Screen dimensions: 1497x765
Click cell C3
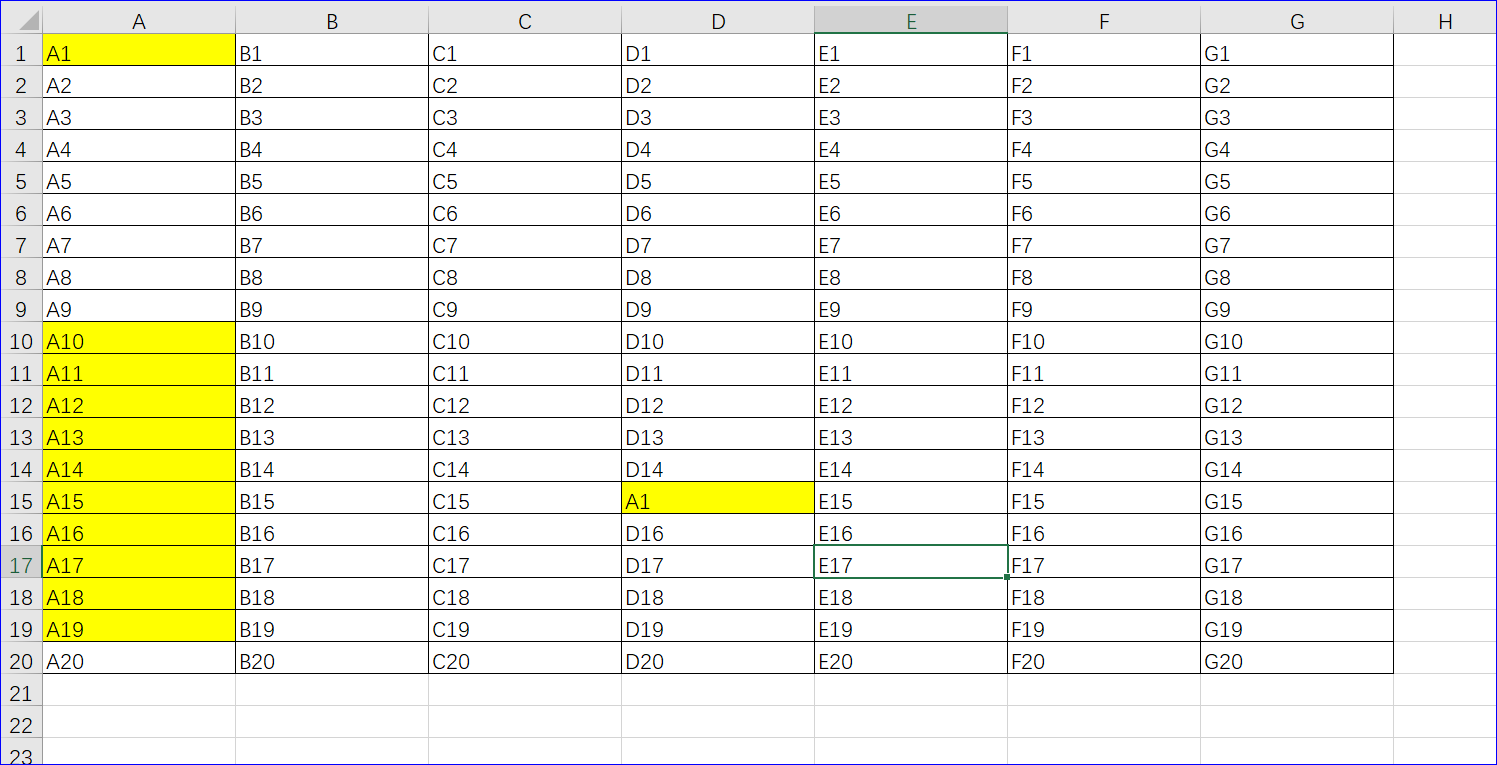coord(525,114)
